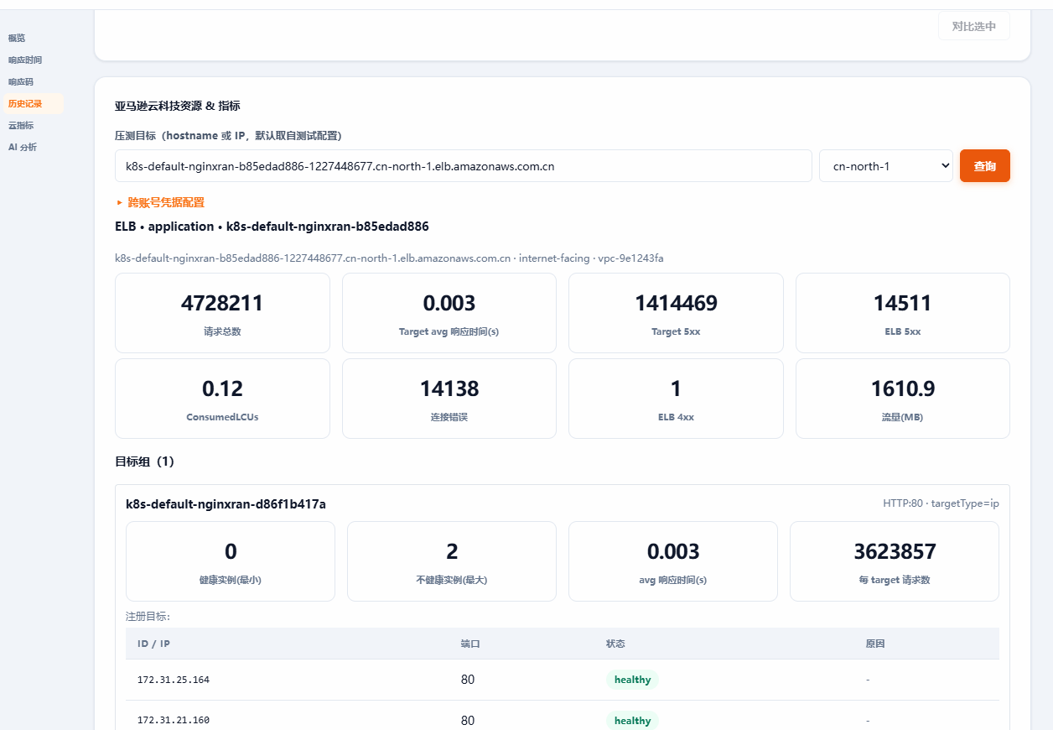Go to 响应时间 sidebar item
The width and height of the screenshot is (1053, 730).
pos(25,60)
